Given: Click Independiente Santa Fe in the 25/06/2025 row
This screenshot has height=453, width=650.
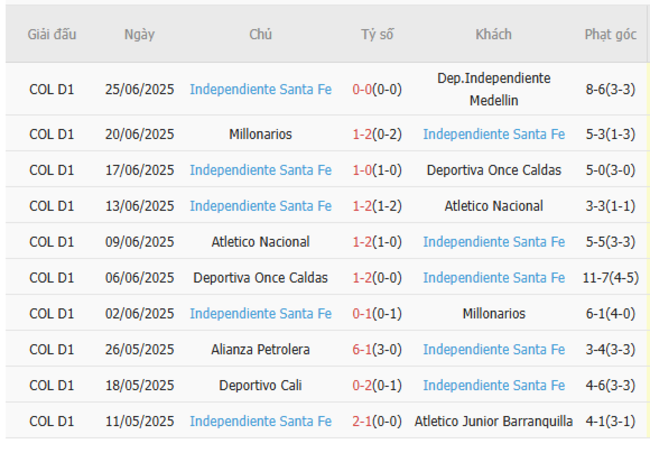Looking at the screenshot, I should (x=260, y=89).
